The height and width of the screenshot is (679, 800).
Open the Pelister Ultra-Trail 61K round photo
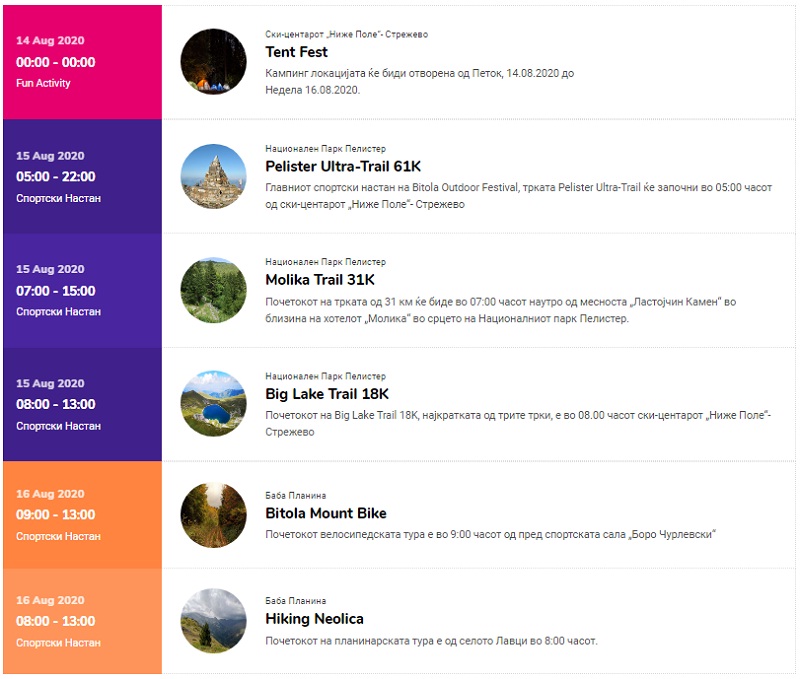pos(213,176)
